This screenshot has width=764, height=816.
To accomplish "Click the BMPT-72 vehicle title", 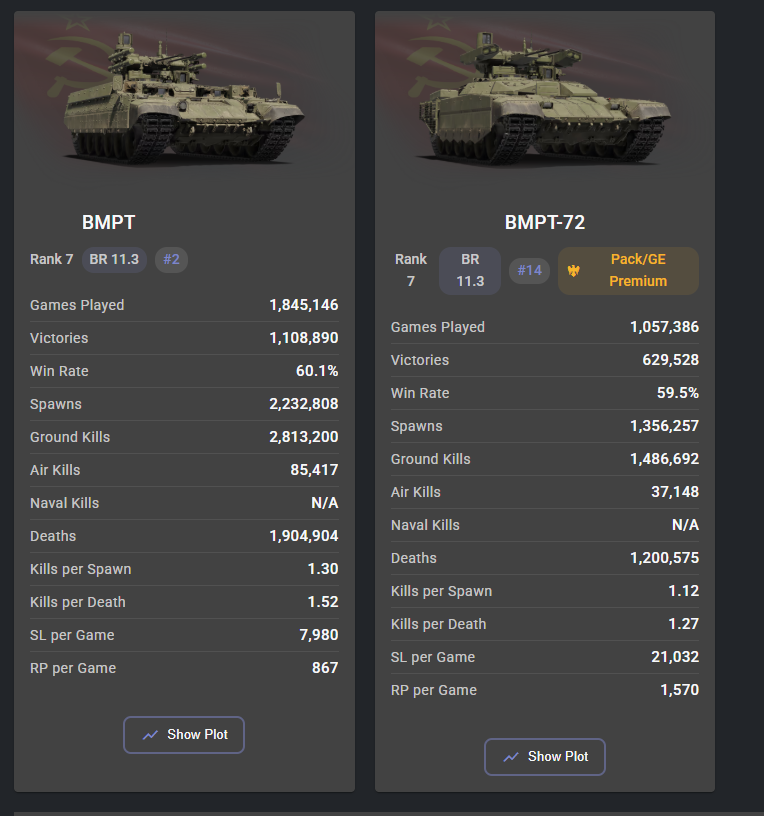I will coord(544,222).
